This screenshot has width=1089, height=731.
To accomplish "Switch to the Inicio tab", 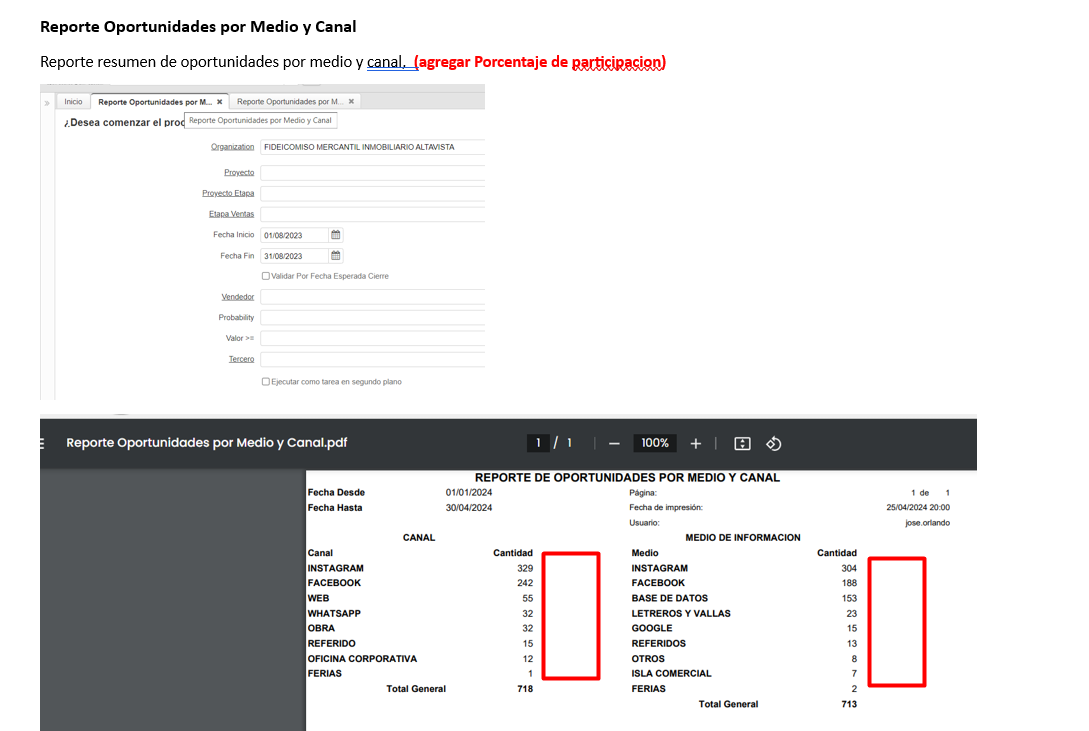I will [x=73, y=102].
